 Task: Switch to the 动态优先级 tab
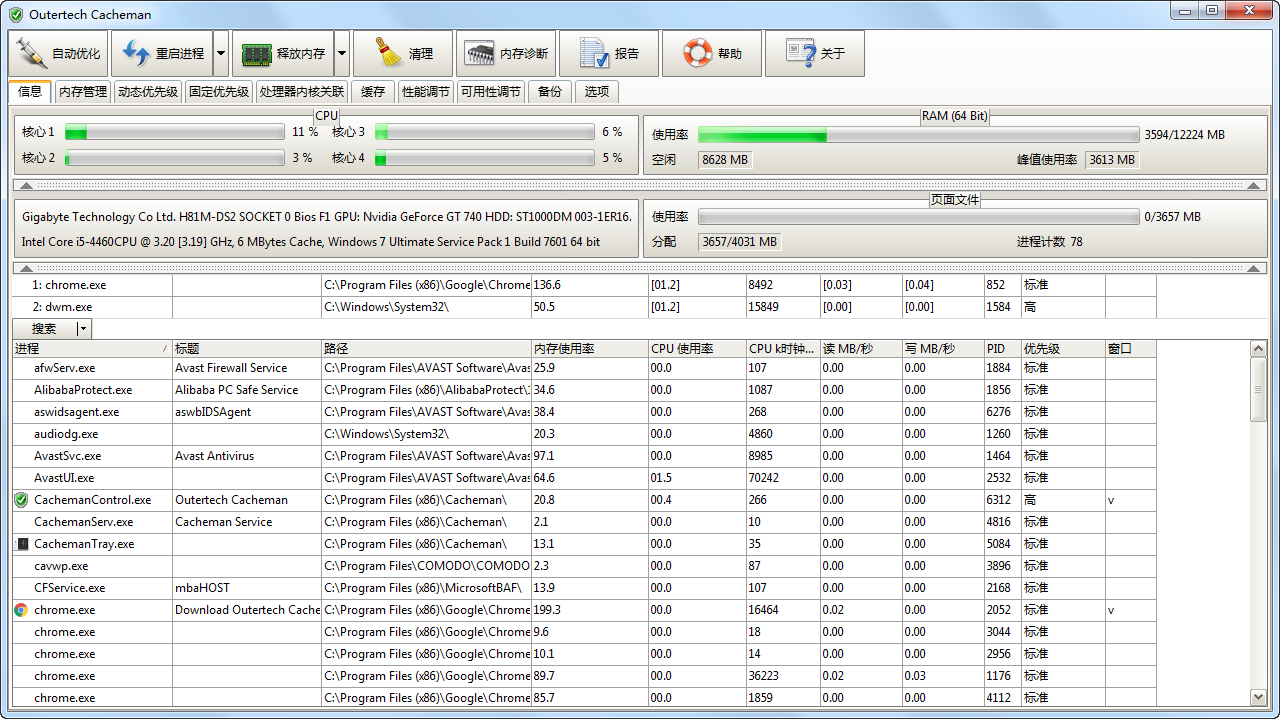click(148, 92)
